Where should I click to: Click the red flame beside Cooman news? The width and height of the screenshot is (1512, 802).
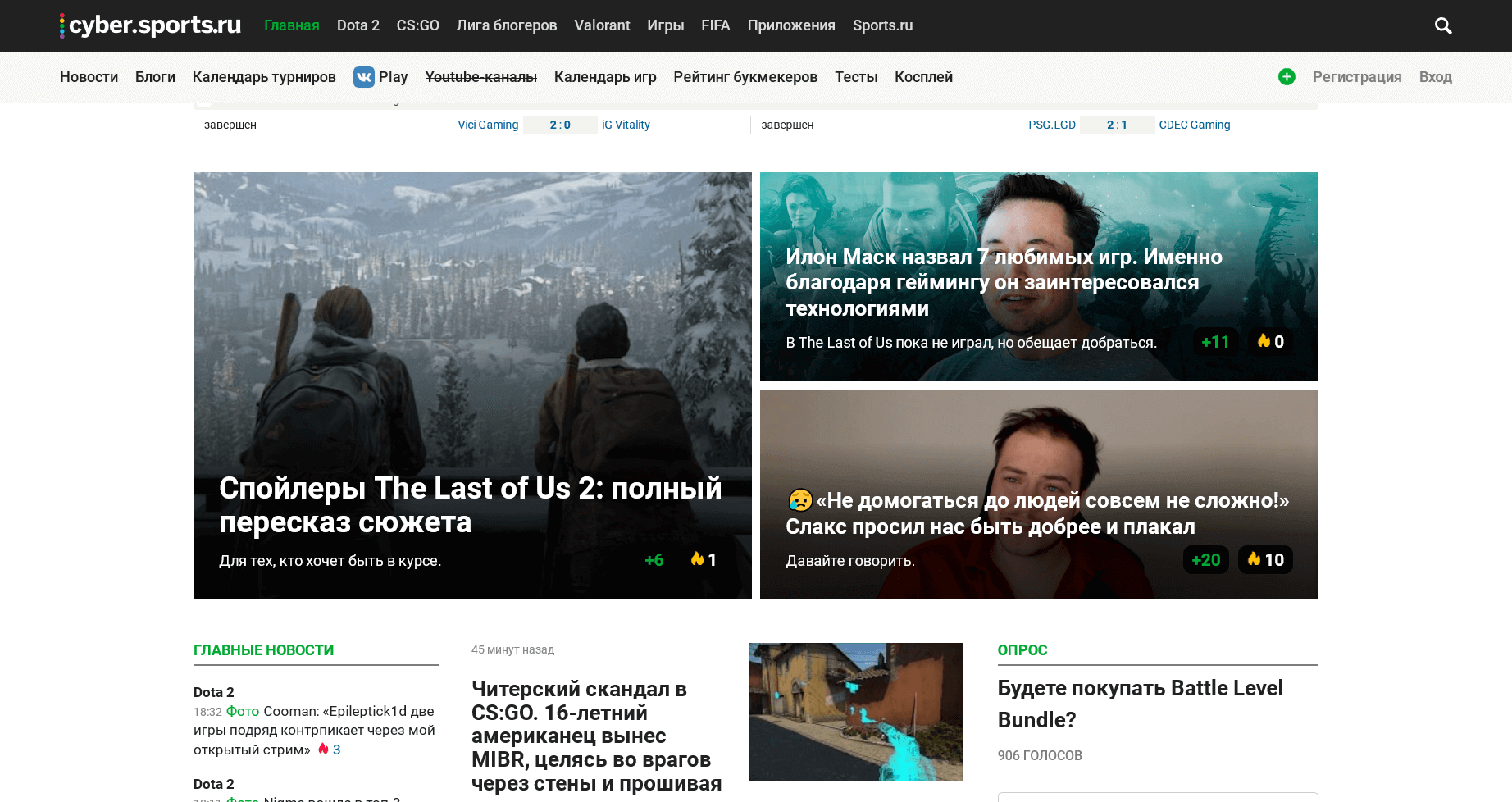(x=323, y=749)
